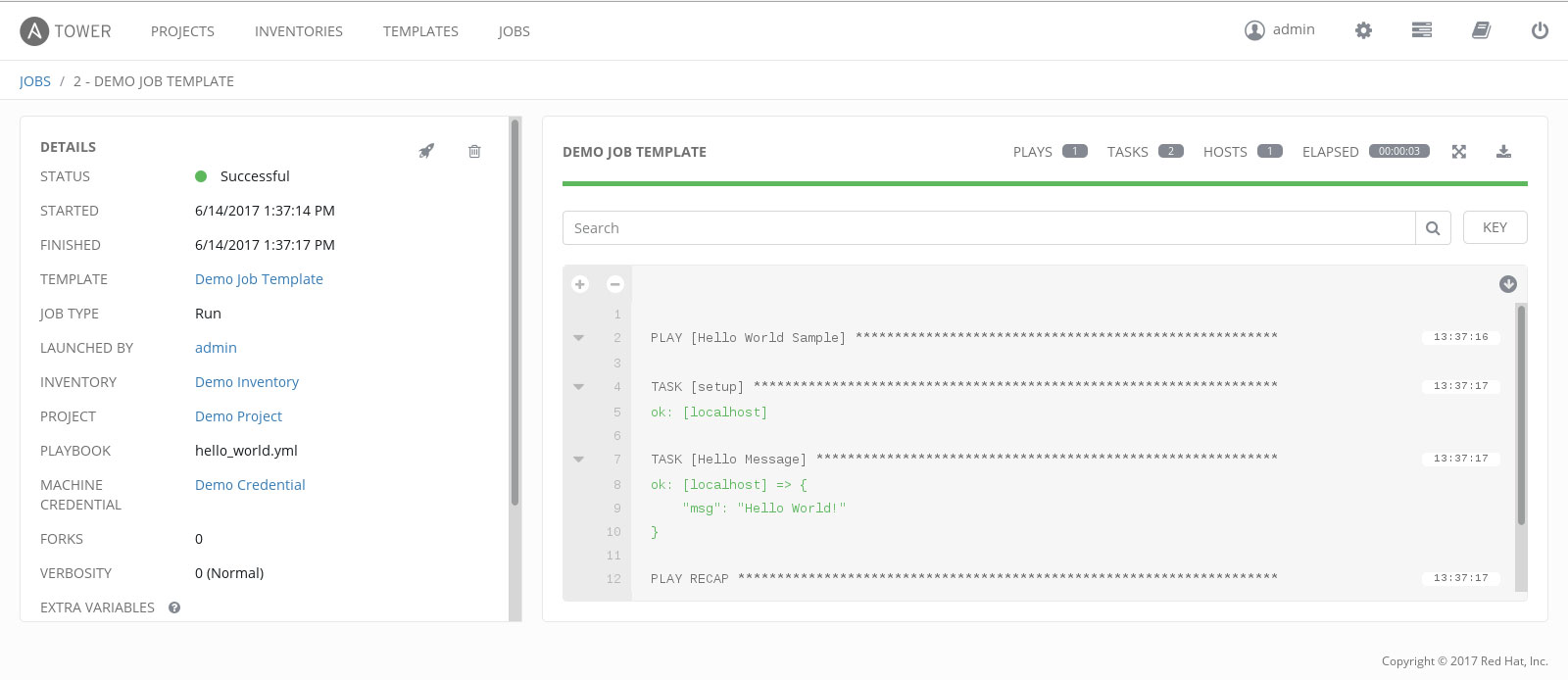Click the ELAPSED time badge
Screen dimensions: 1568x680
coord(1399,151)
